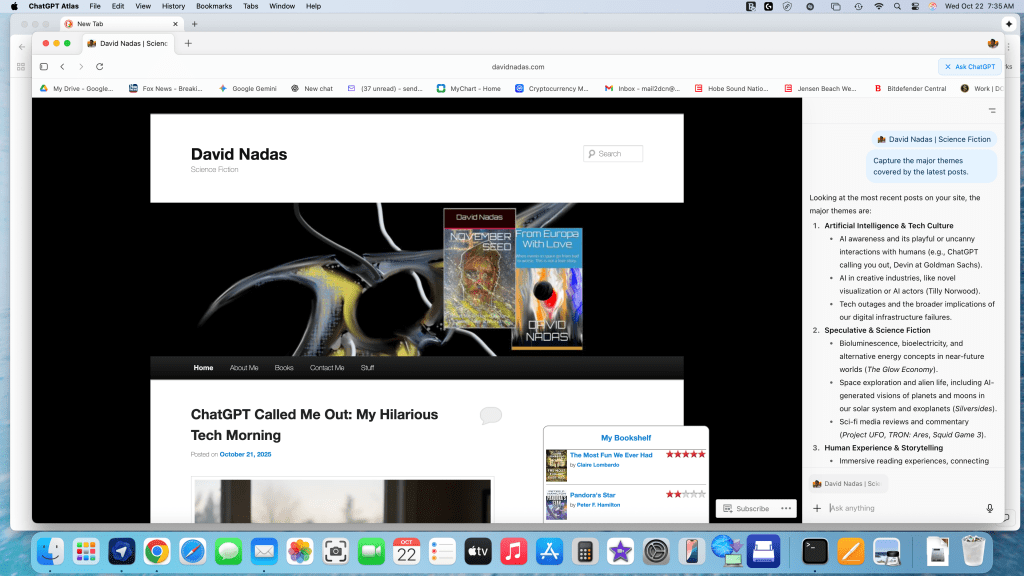This screenshot has width=1024, height=576.
Task: Open the Google Gemini bookmark
Action: 248,88
